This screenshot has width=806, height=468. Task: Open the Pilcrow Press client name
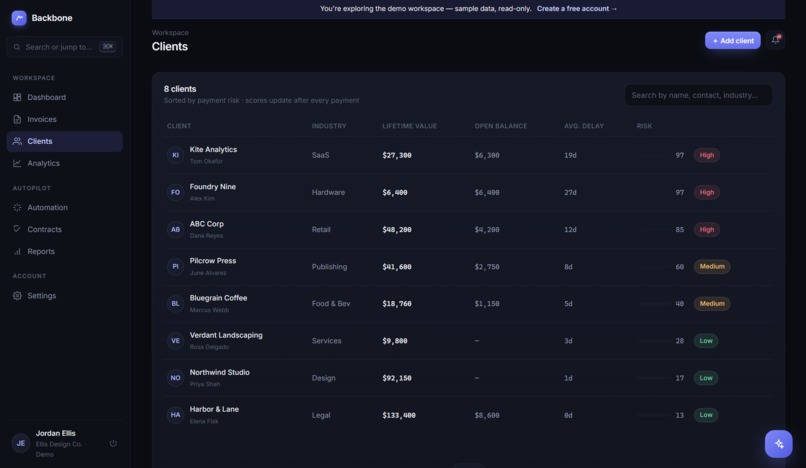tap(213, 261)
